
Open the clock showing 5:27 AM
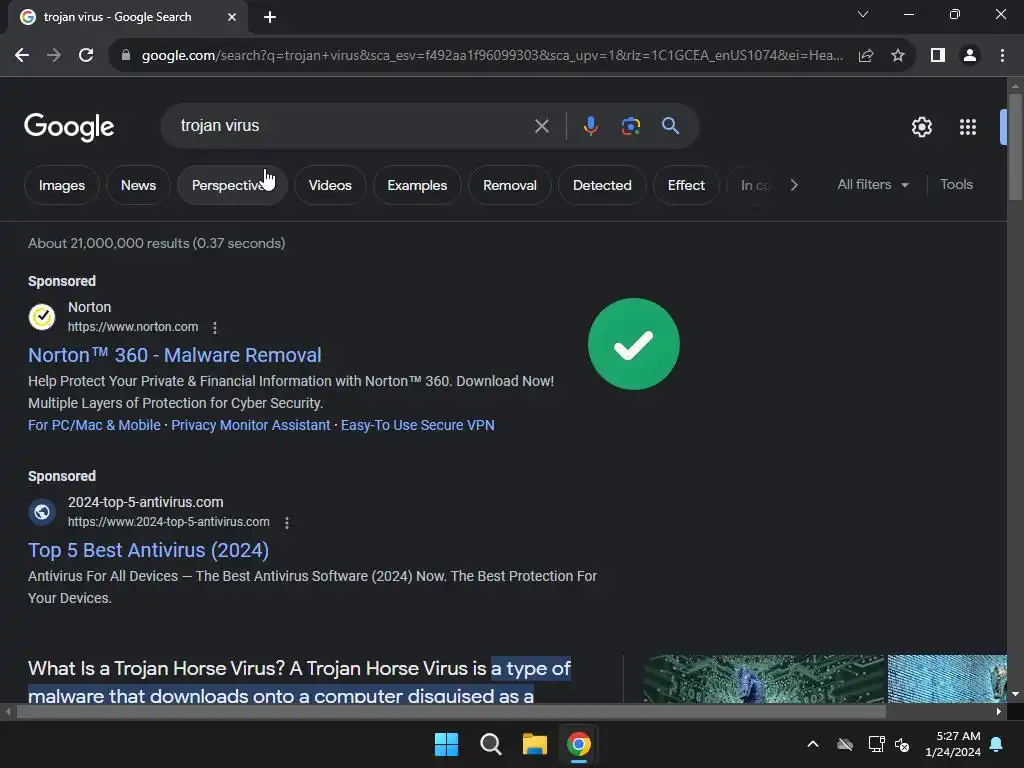(x=953, y=744)
